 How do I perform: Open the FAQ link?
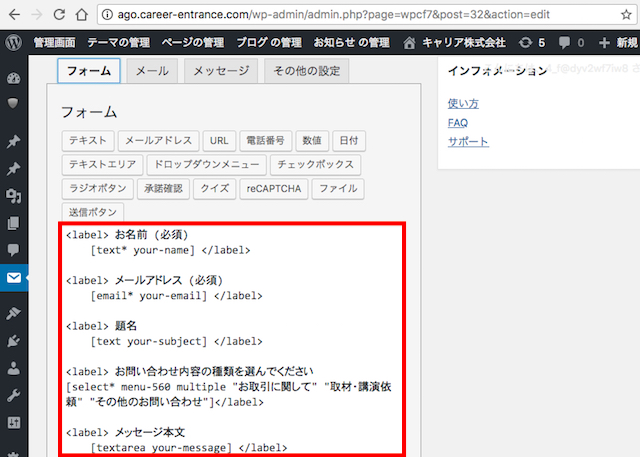[458, 122]
